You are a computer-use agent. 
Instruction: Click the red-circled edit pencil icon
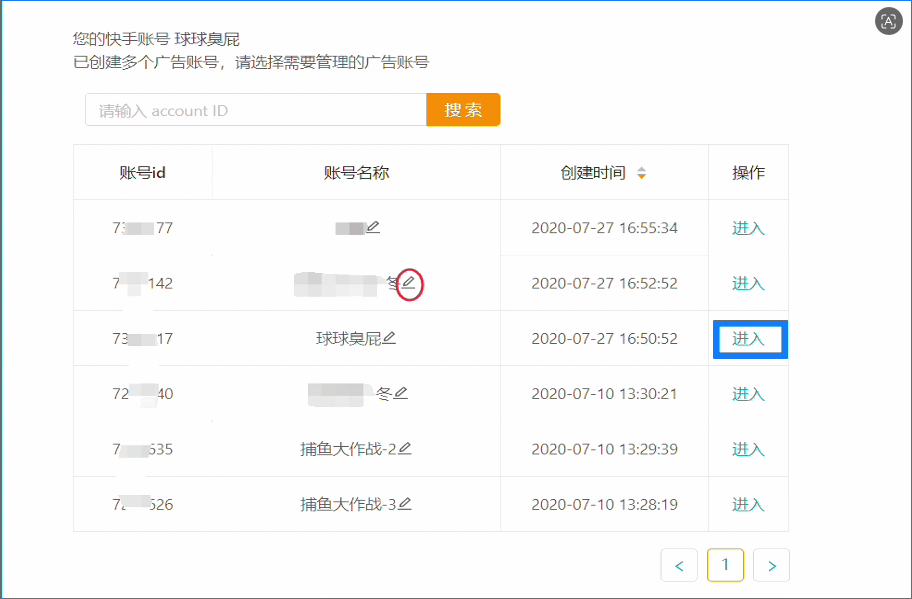[411, 283]
